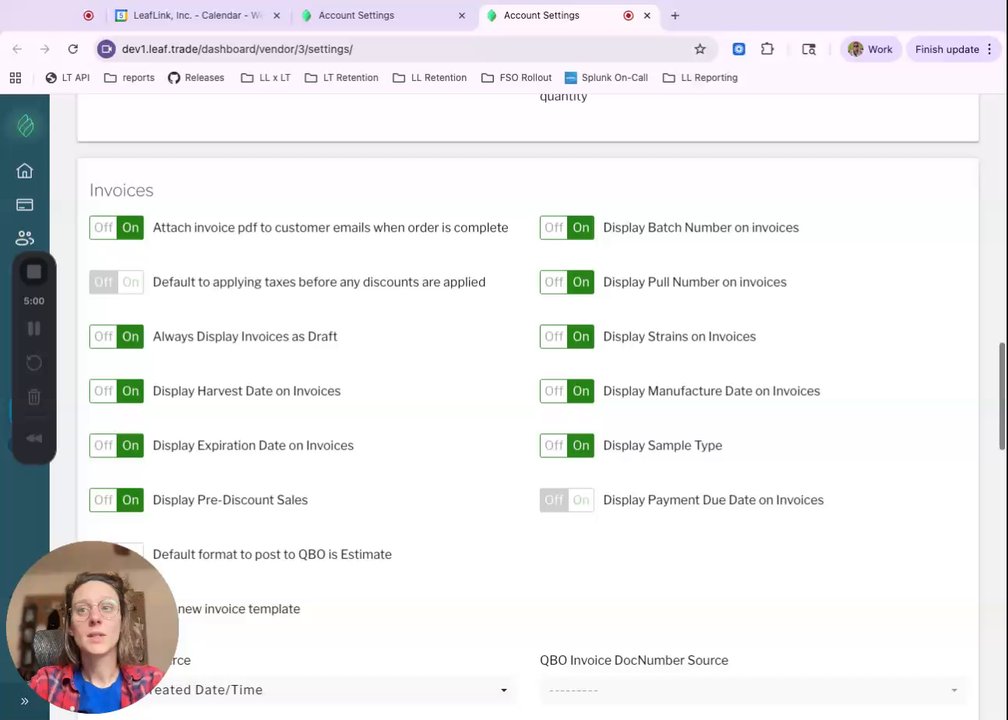This screenshot has width=1008, height=720.
Task: Go back to the previous page
Action: [17, 49]
